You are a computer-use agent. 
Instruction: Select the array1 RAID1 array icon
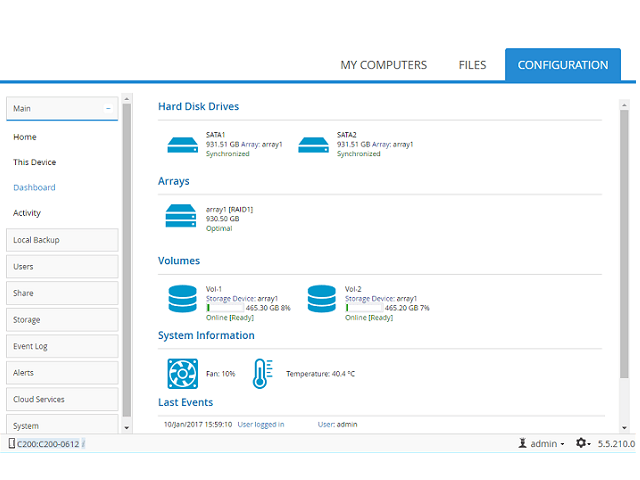(x=181, y=216)
